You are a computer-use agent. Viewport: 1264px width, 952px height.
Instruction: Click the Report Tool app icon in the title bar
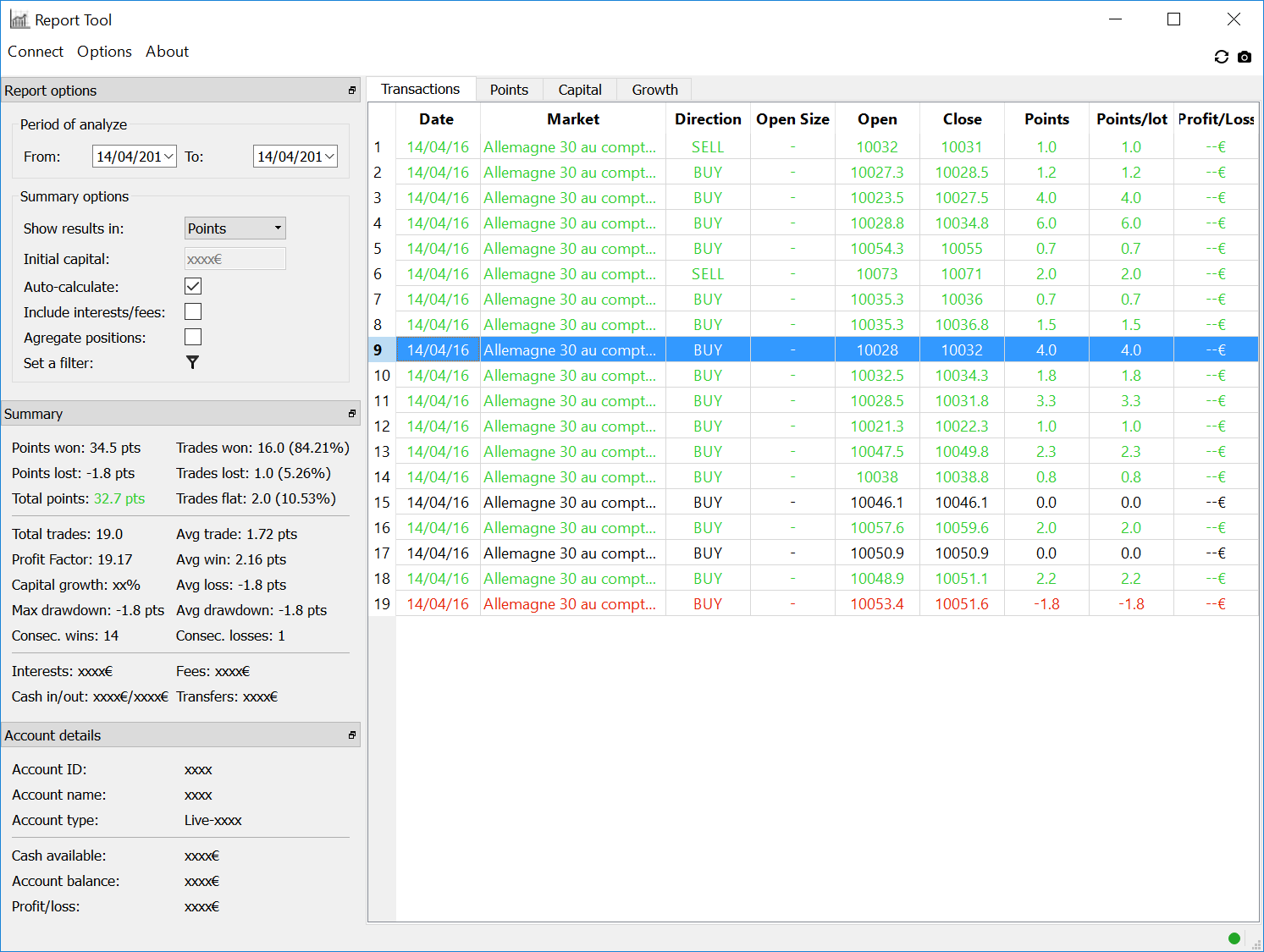pyautogui.click(x=19, y=19)
